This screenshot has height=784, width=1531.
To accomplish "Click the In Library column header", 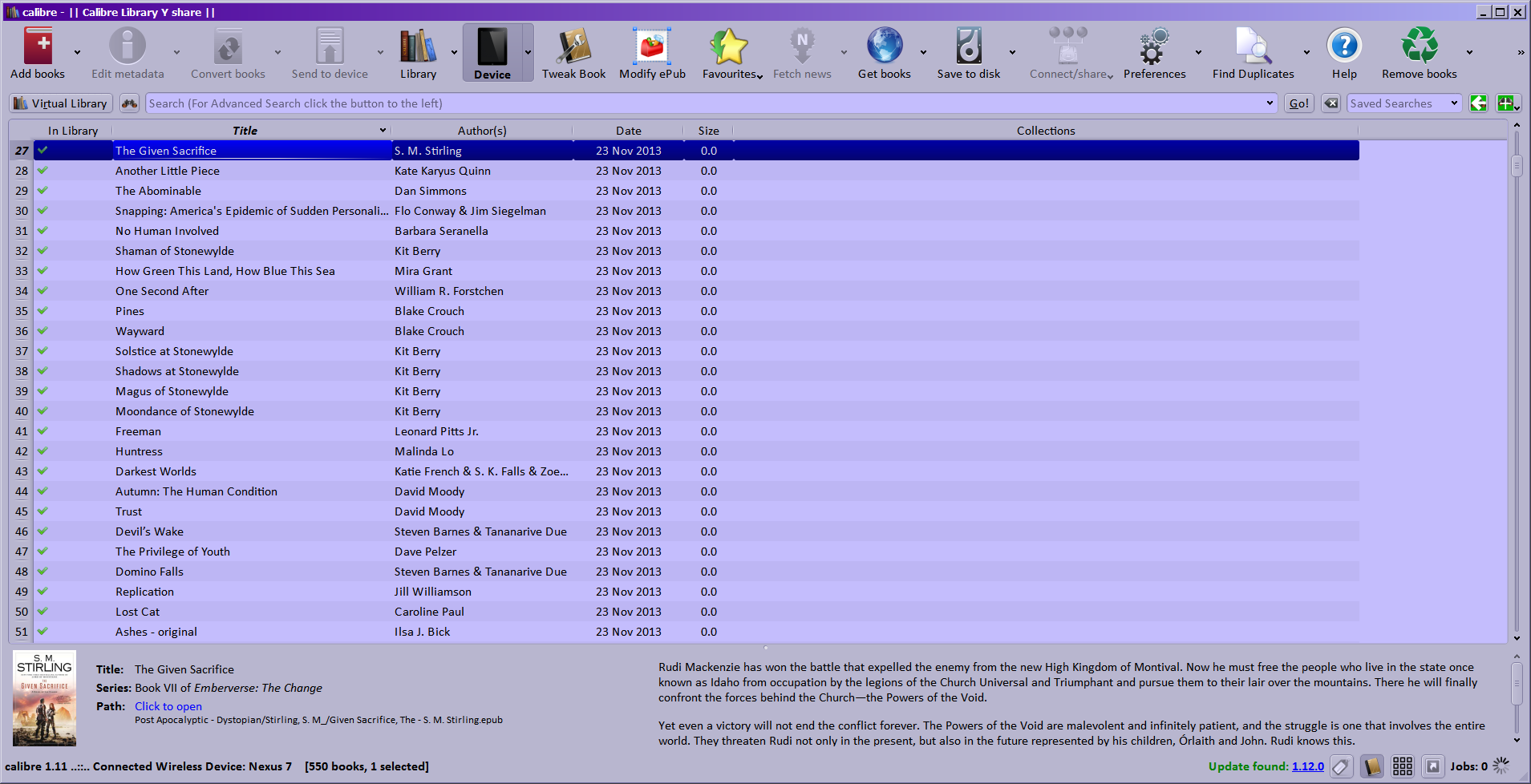I will pos(72,131).
